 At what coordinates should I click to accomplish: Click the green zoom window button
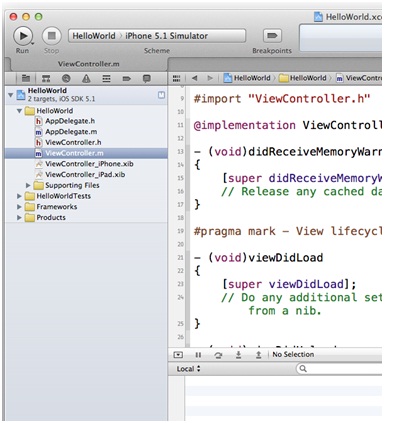39,17
